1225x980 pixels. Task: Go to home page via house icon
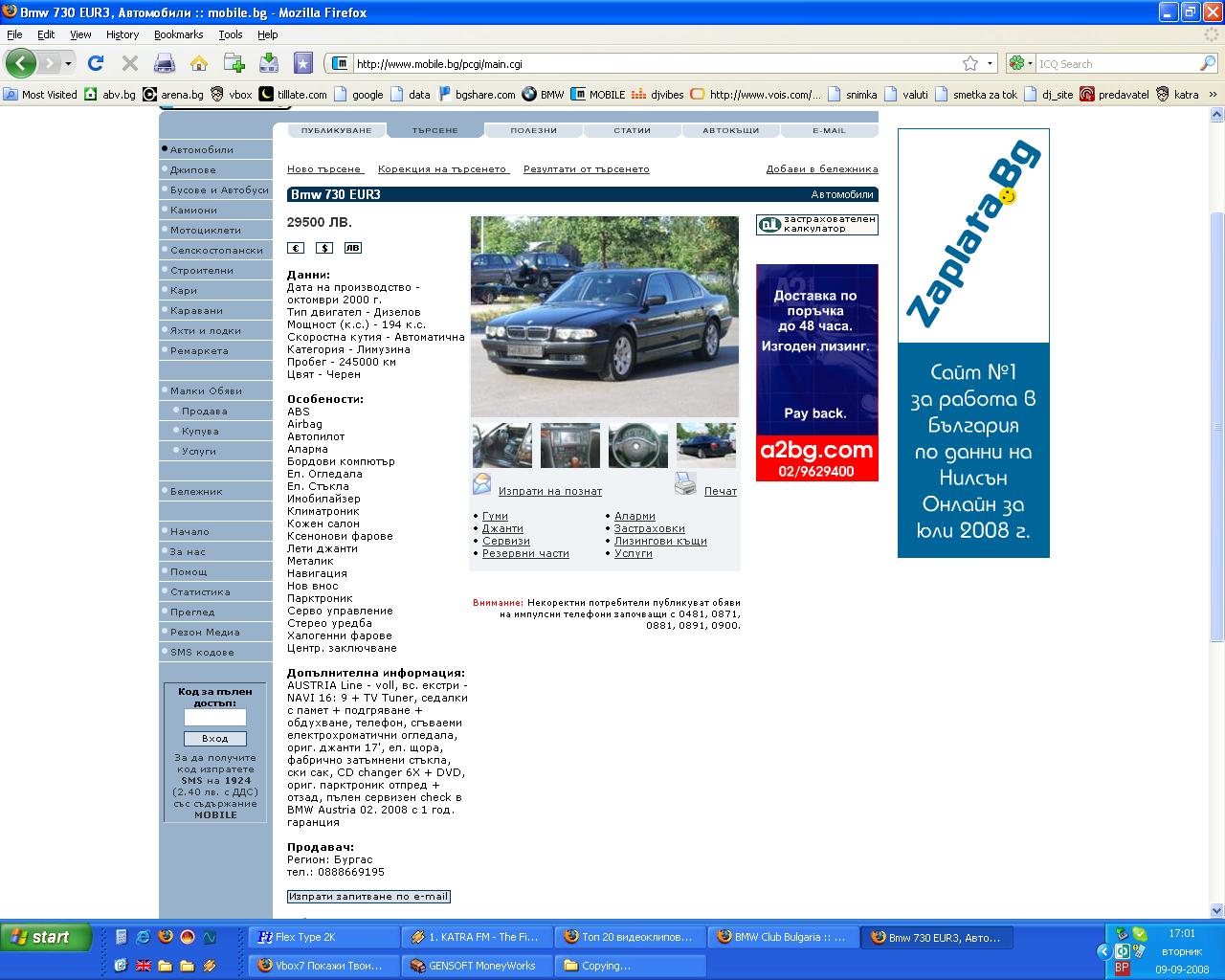point(199,63)
